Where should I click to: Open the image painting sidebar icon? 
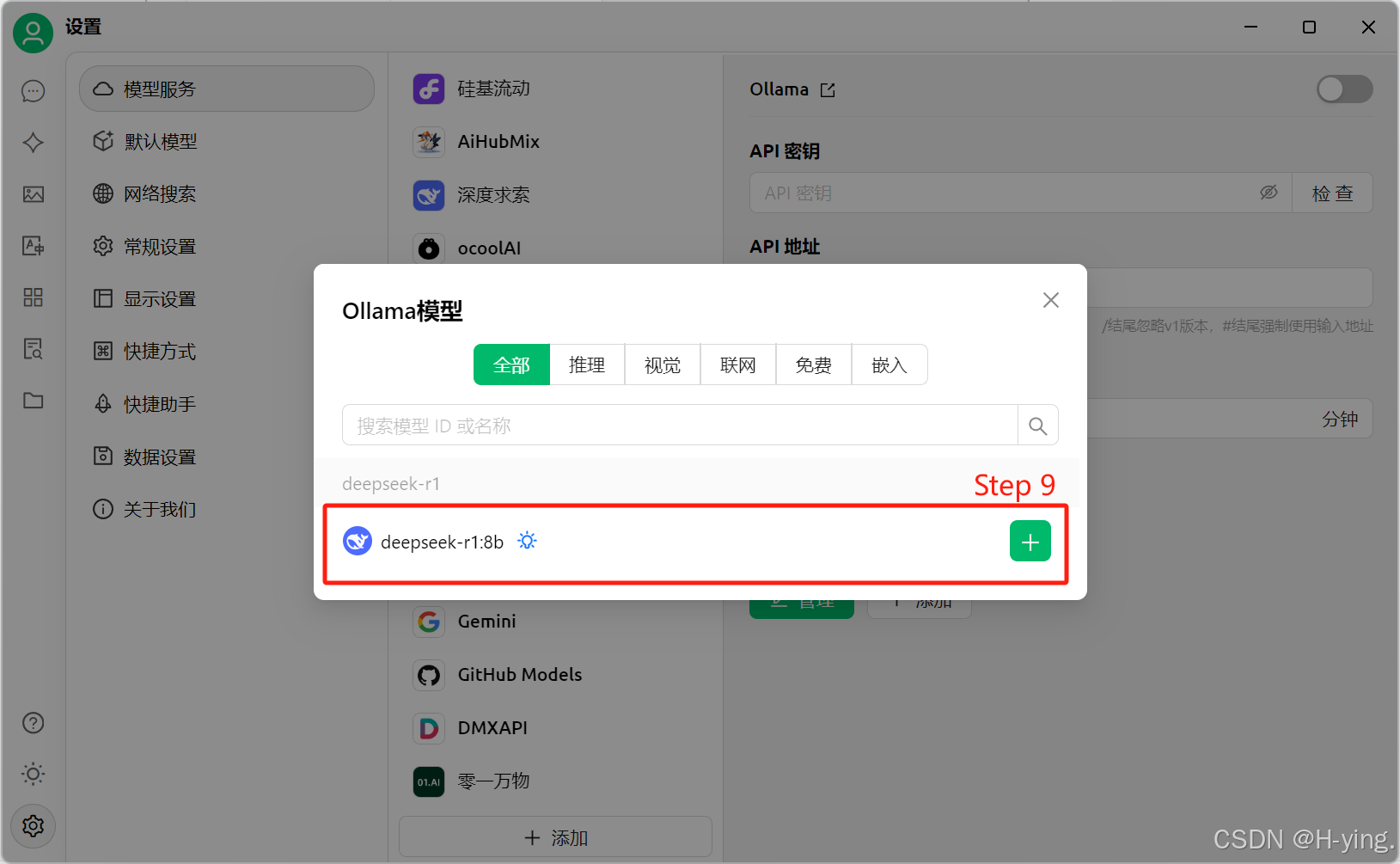[33, 194]
